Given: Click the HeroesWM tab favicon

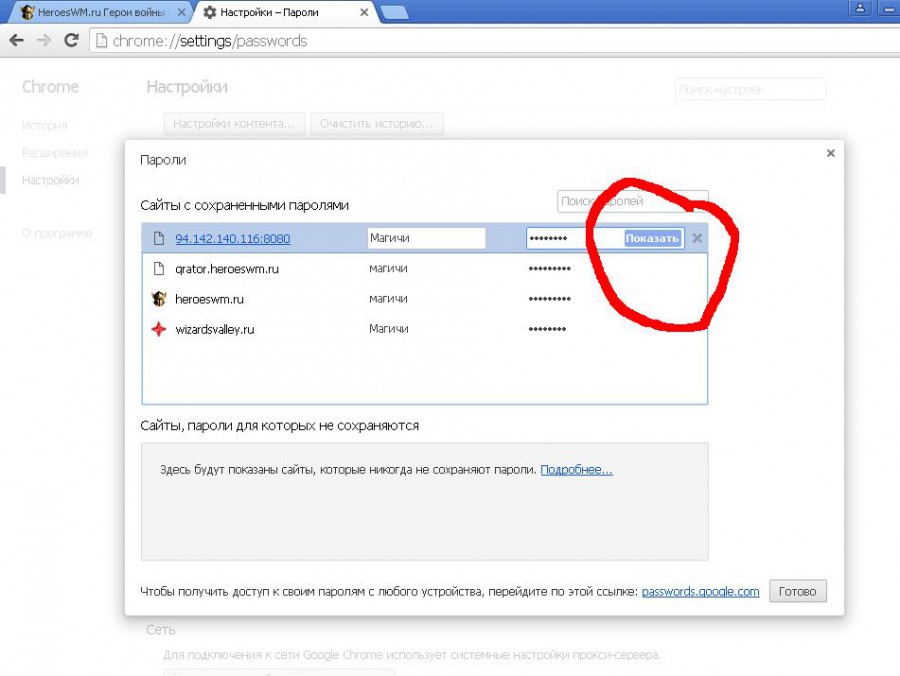Looking at the screenshot, I should [27, 12].
